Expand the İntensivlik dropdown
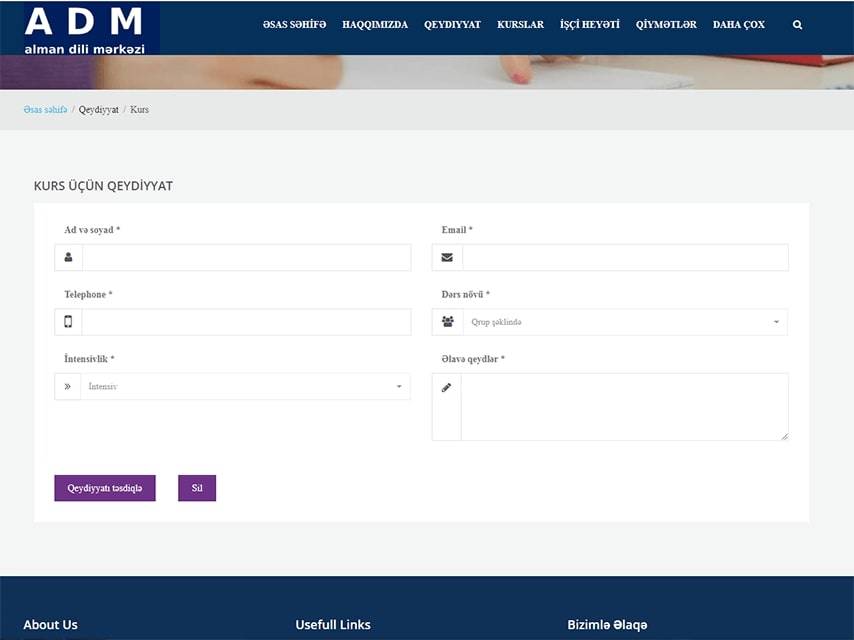Viewport: 854px width, 640px height. click(x=245, y=386)
